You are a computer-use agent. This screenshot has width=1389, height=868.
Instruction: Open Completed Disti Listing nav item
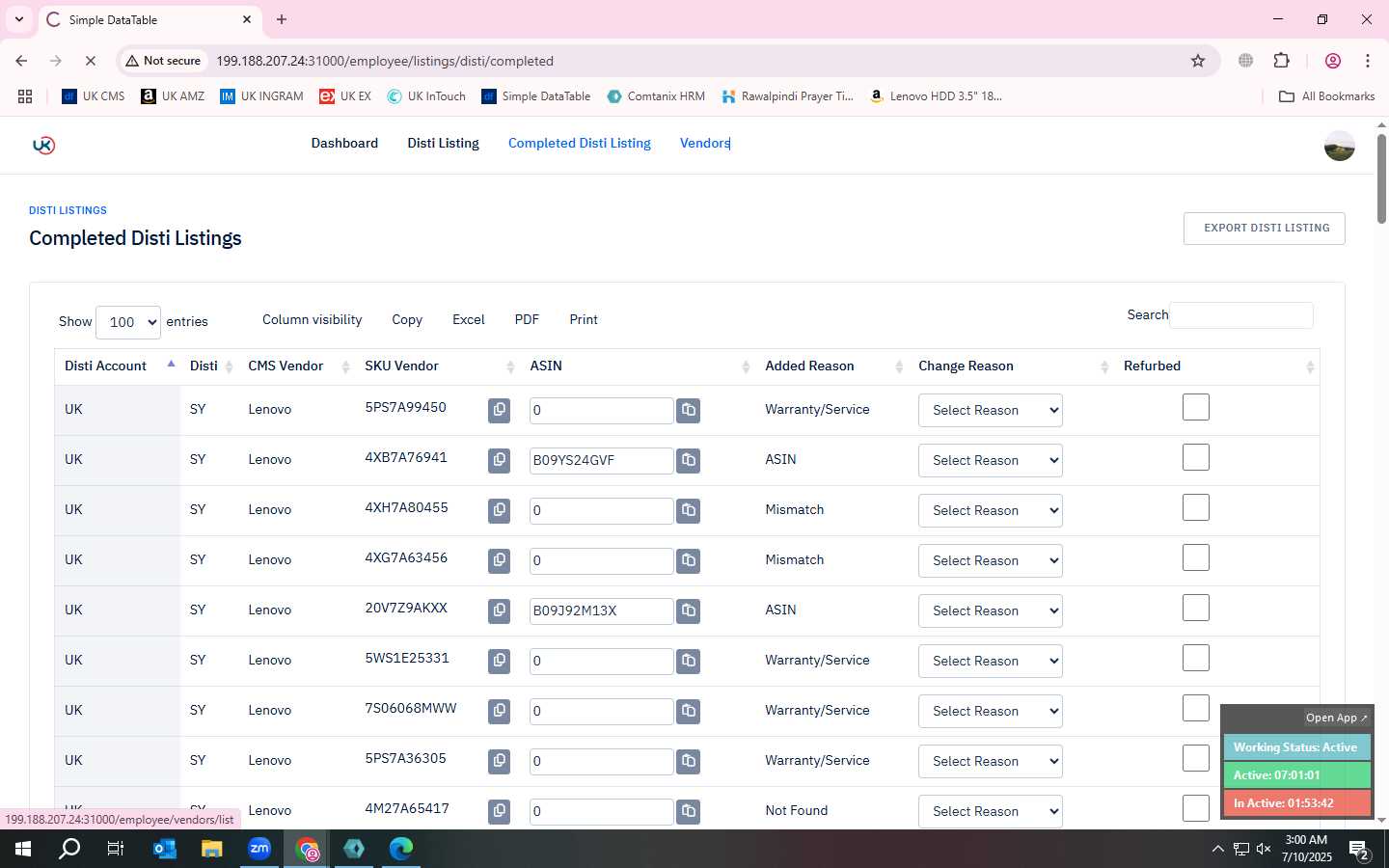(580, 143)
